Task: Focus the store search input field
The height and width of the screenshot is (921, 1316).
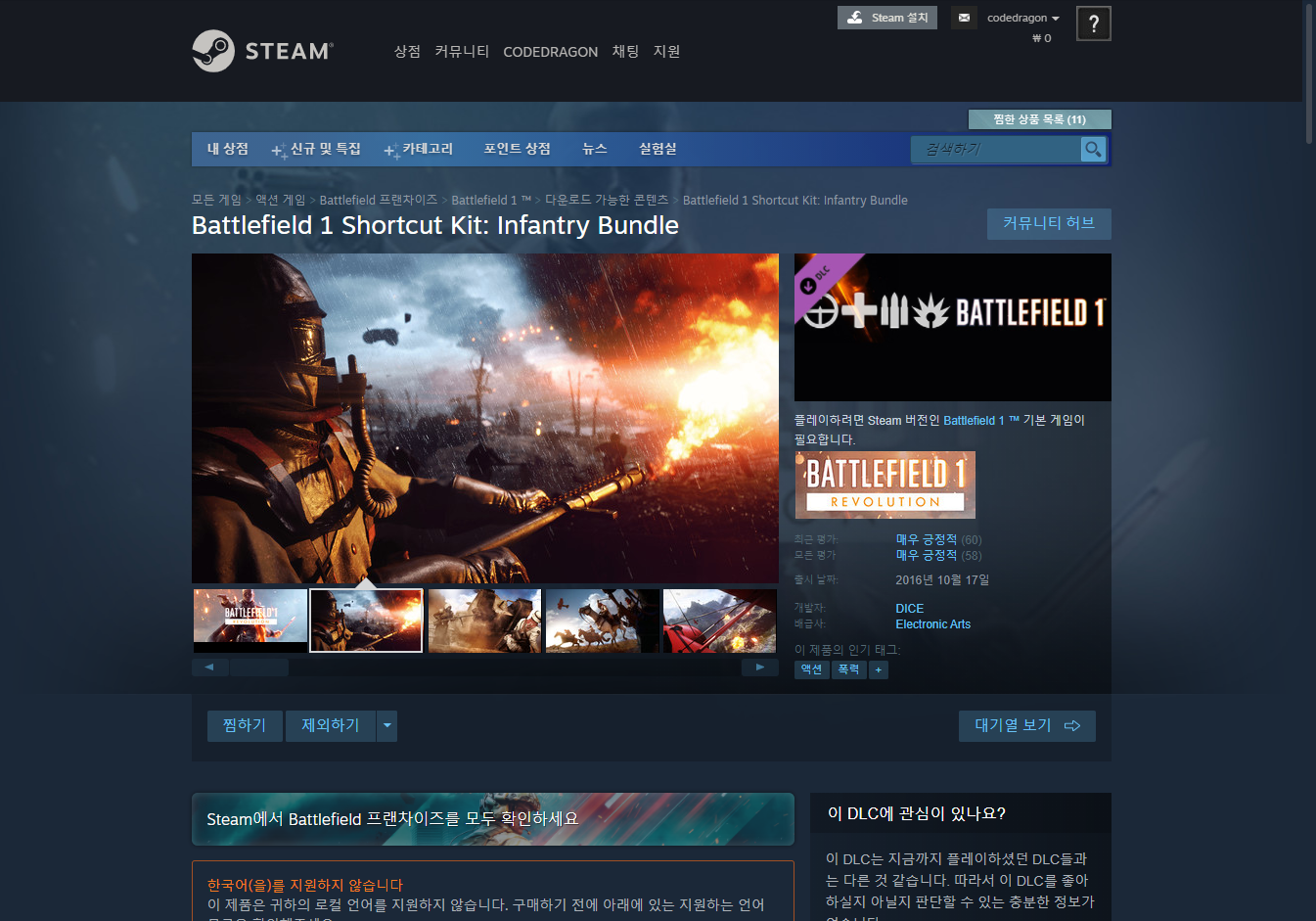Action: (996, 149)
